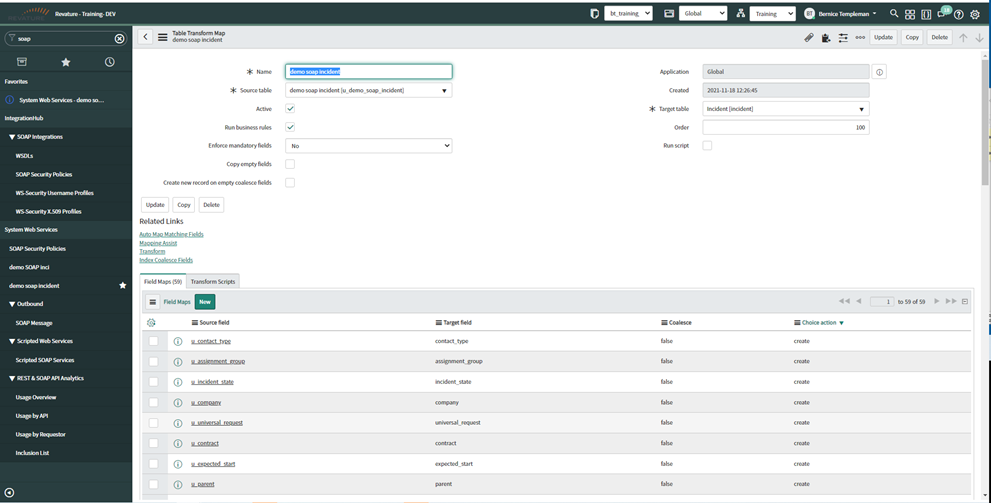Click the application picker icon
Screen dimensions: 991x503
click(x=669, y=13)
